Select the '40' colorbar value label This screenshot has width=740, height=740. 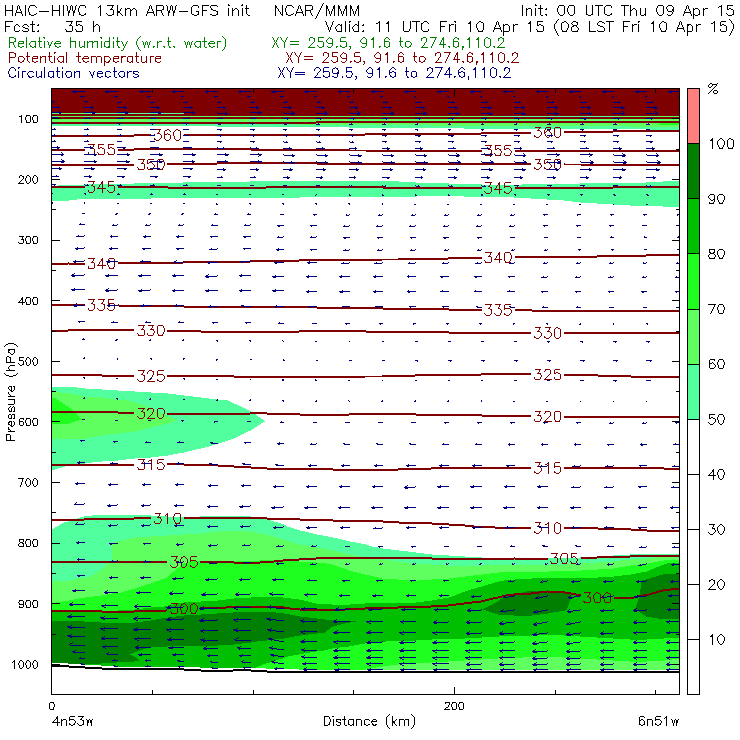716,474
